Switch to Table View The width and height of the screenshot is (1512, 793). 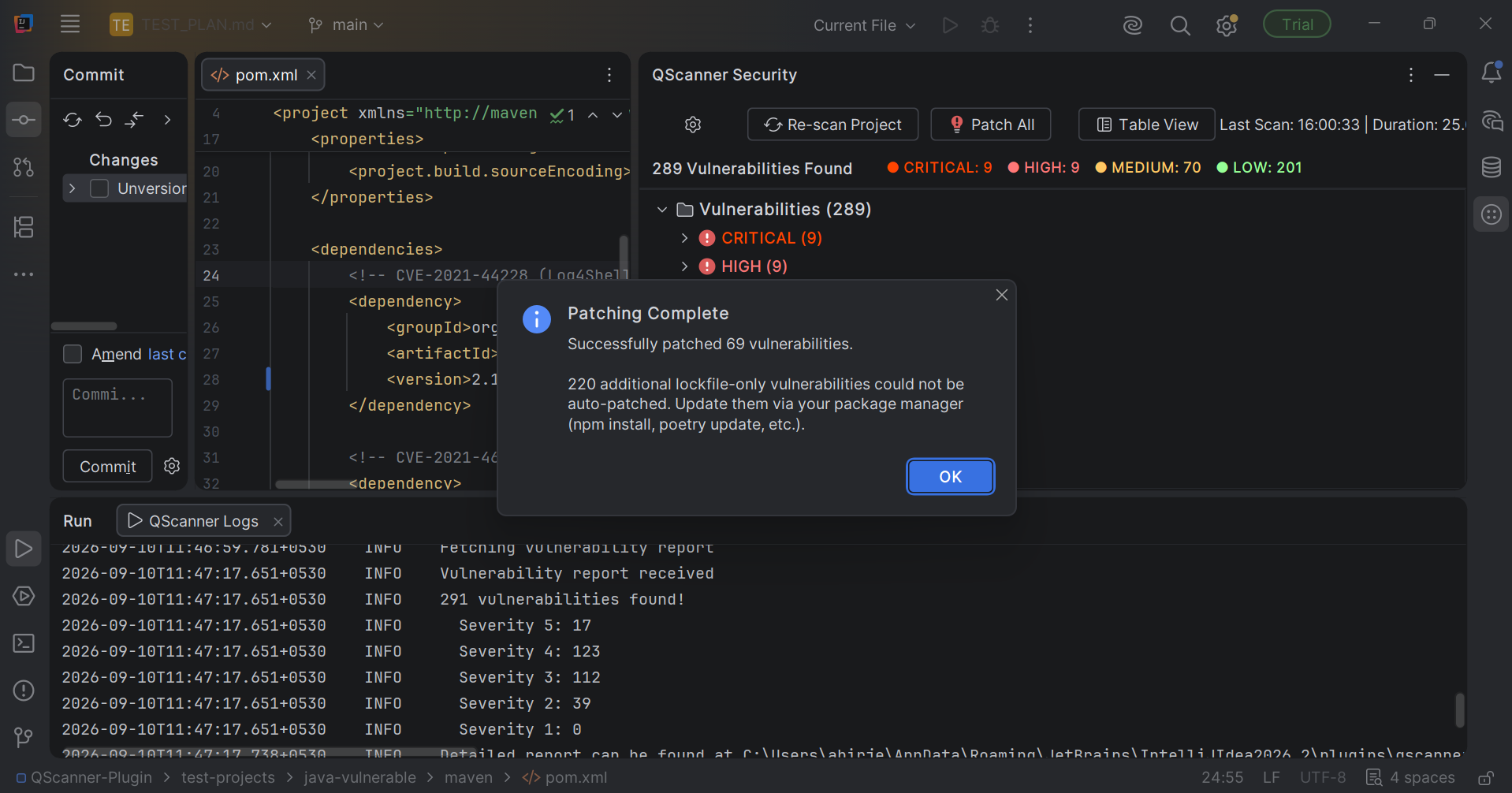[1146, 125]
